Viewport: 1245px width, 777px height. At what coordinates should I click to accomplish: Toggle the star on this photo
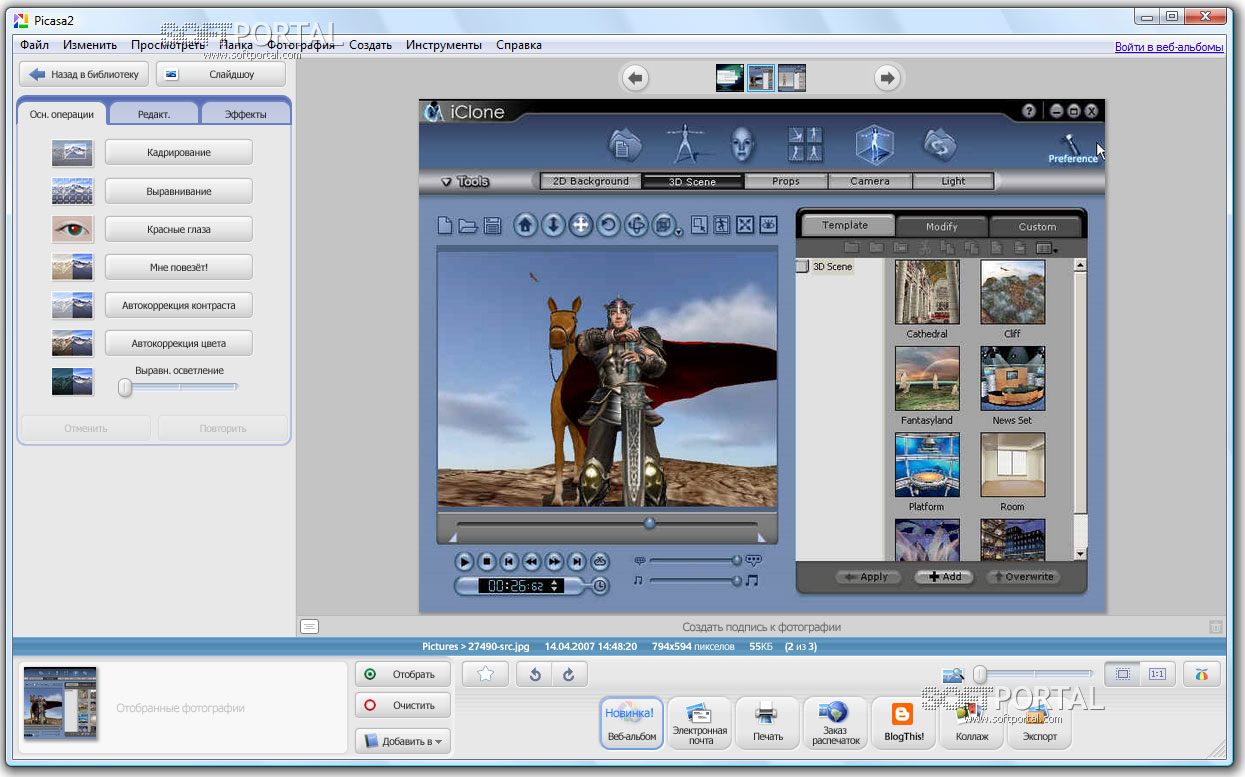pos(486,675)
